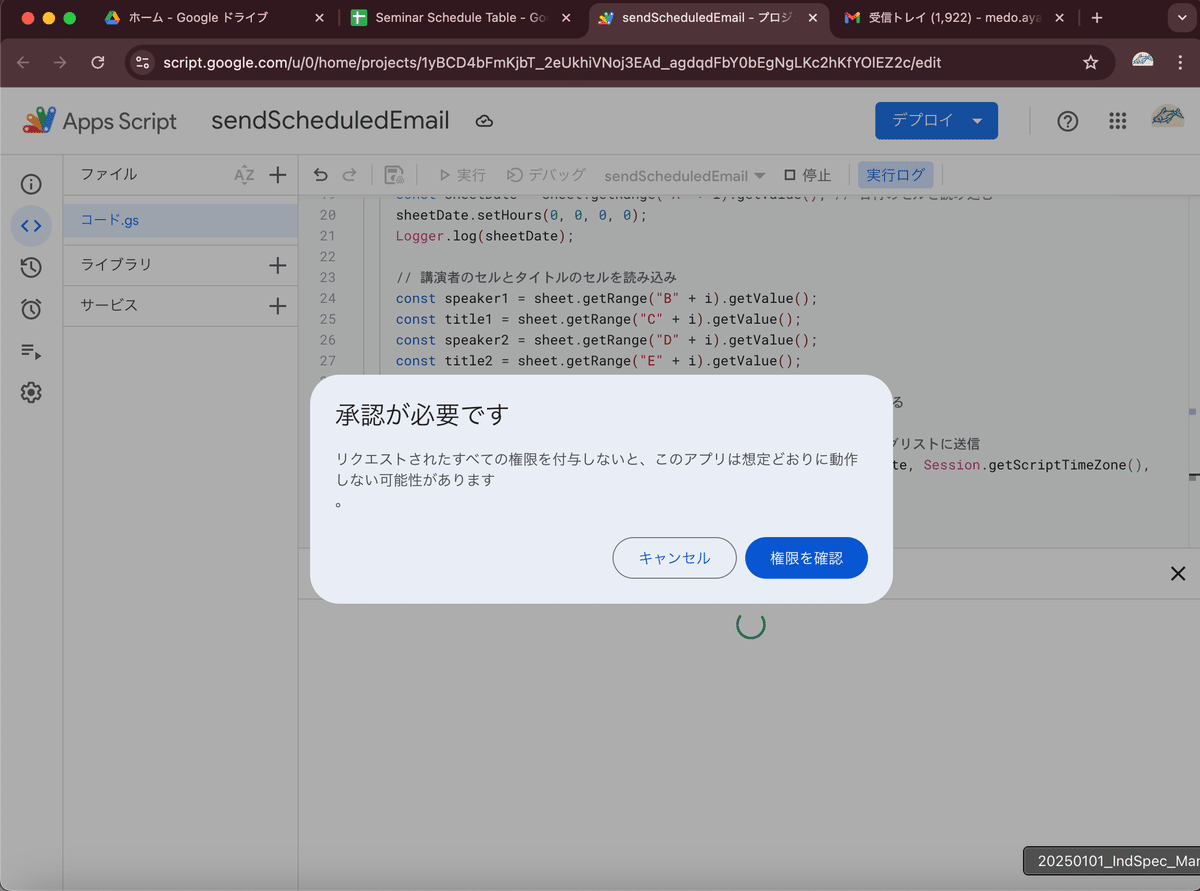1200x891 pixels.
Task: Click the save project icon
Action: click(x=394, y=174)
